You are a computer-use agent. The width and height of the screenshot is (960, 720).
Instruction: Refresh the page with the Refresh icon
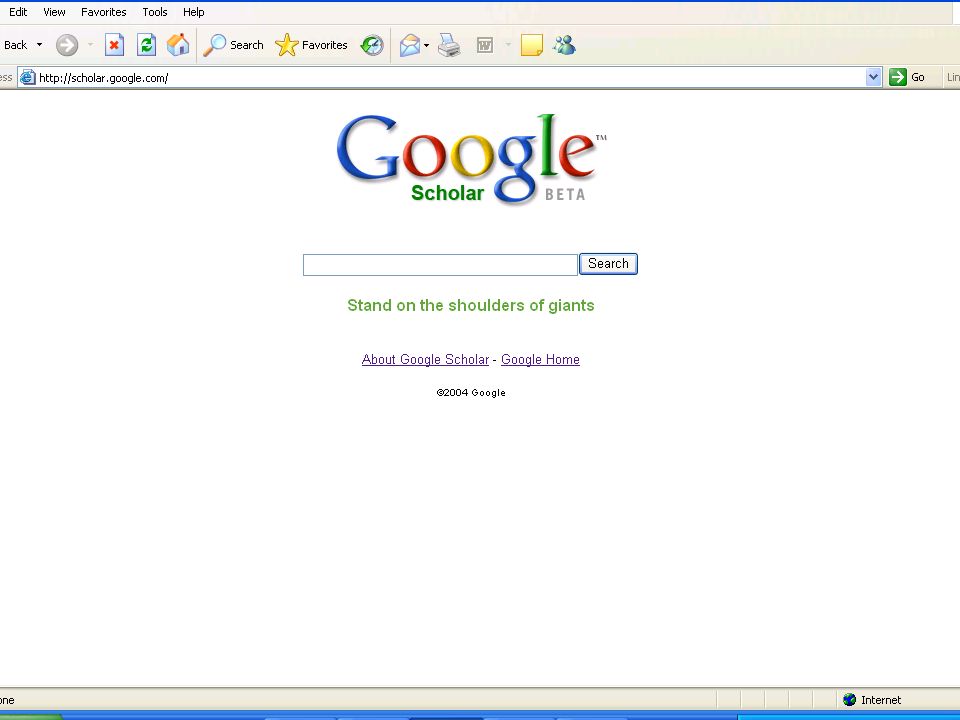(146, 45)
